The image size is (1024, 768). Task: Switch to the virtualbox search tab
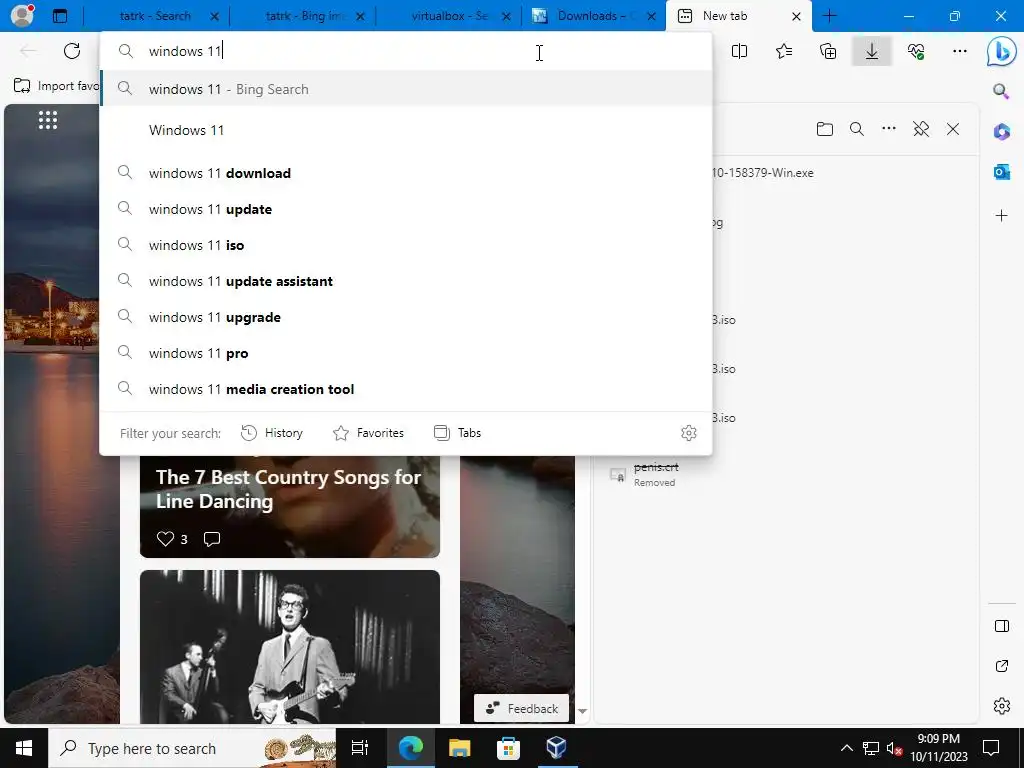point(450,16)
